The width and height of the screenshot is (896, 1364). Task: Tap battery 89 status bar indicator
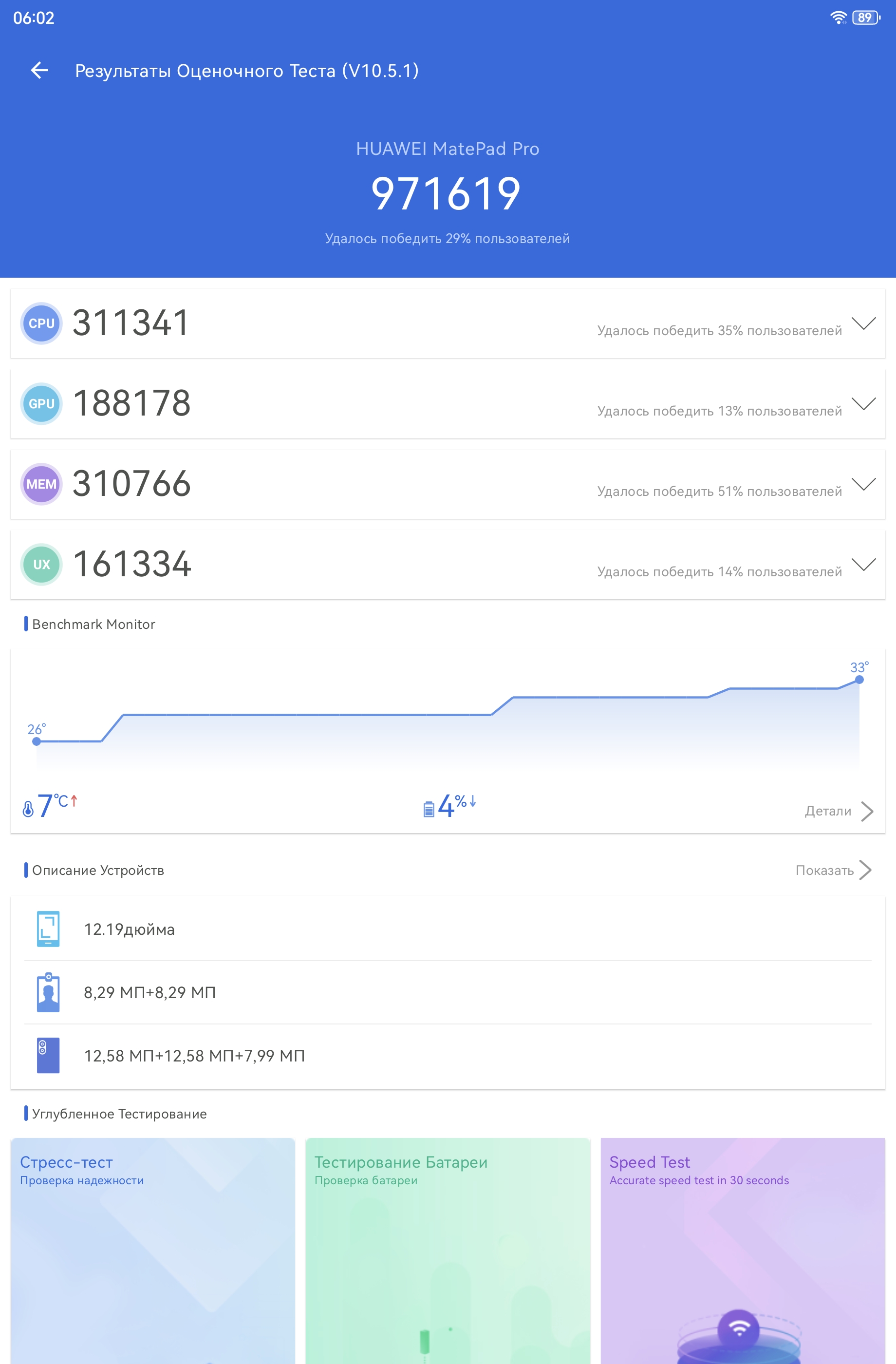(866, 18)
